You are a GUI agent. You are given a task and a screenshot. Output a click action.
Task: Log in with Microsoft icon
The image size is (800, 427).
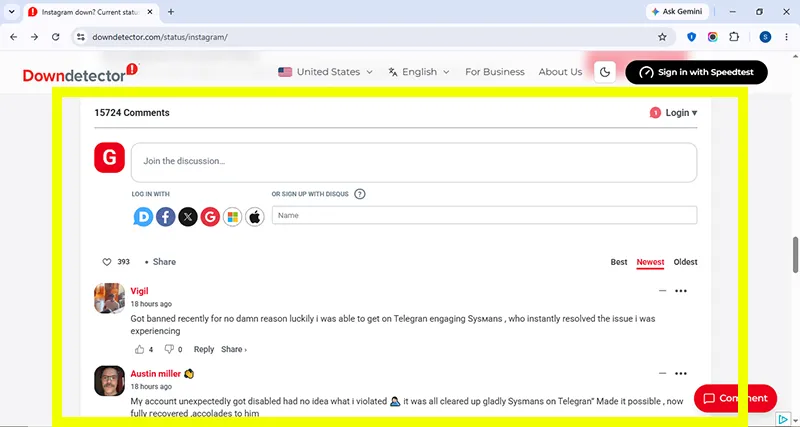[233, 217]
